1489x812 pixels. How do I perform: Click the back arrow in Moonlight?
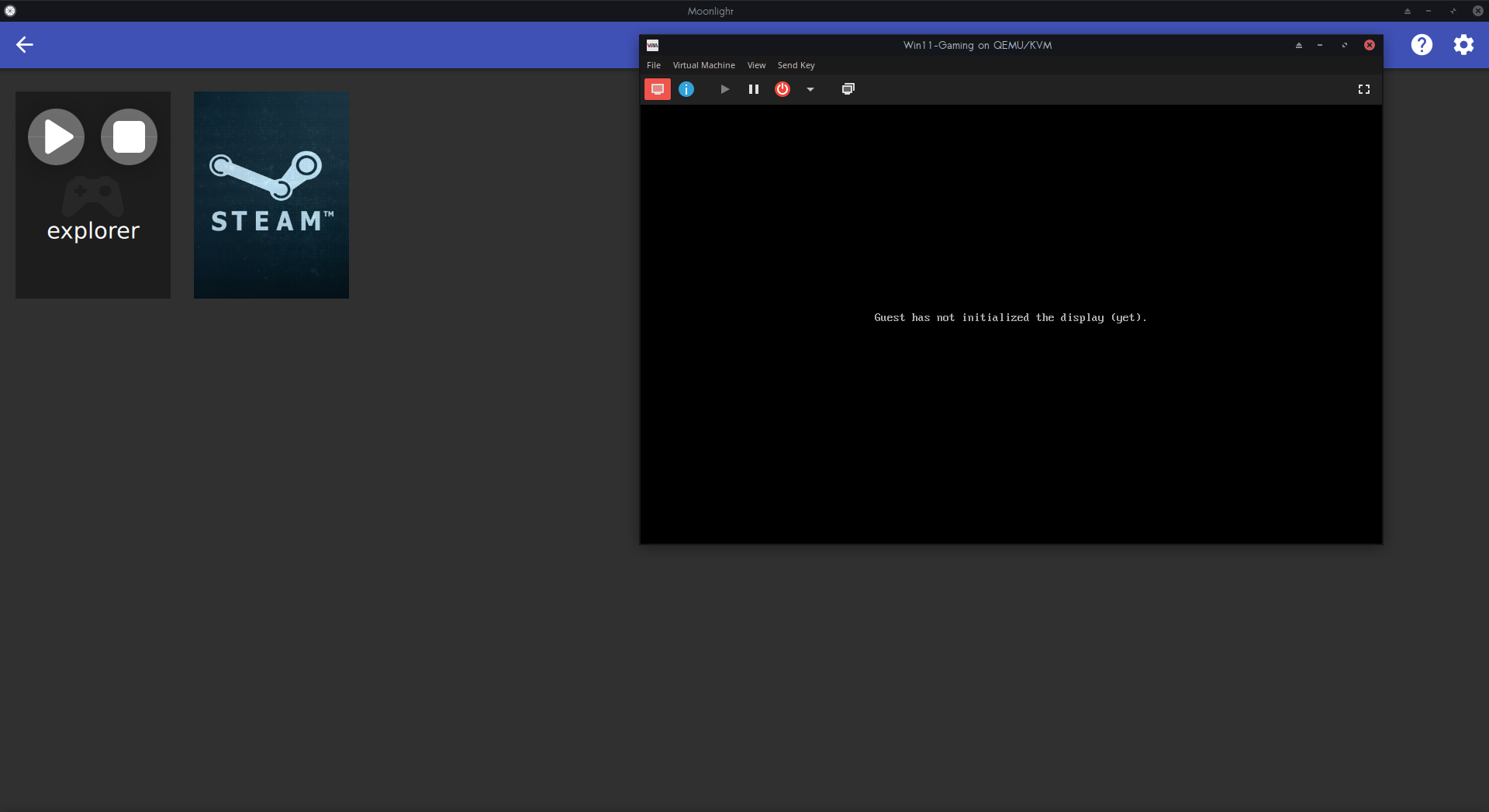pyautogui.click(x=25, y=45)
